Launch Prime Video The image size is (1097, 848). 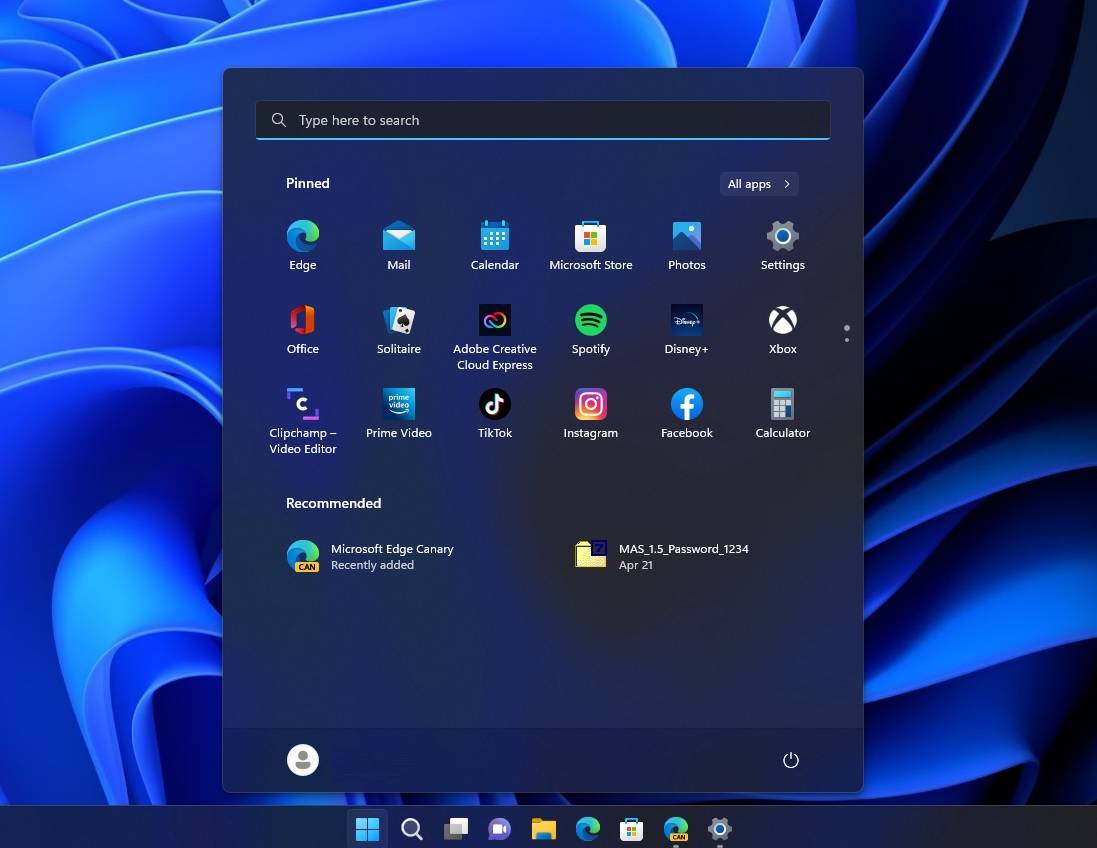(398, 404)
